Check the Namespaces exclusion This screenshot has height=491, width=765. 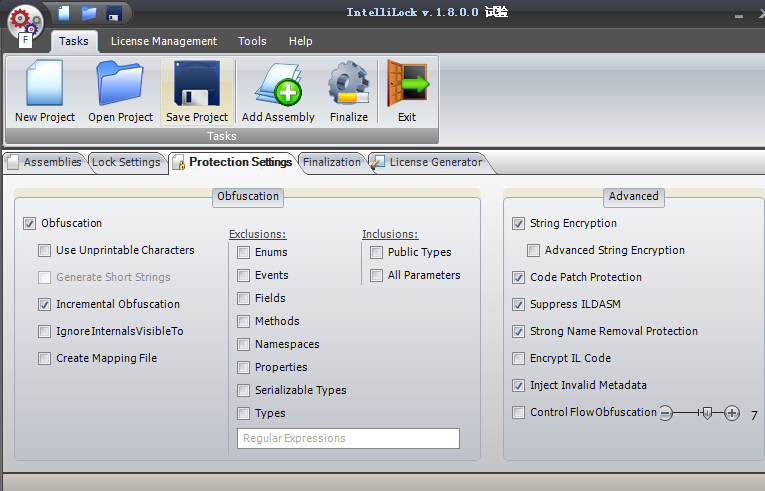coord(243,344)
